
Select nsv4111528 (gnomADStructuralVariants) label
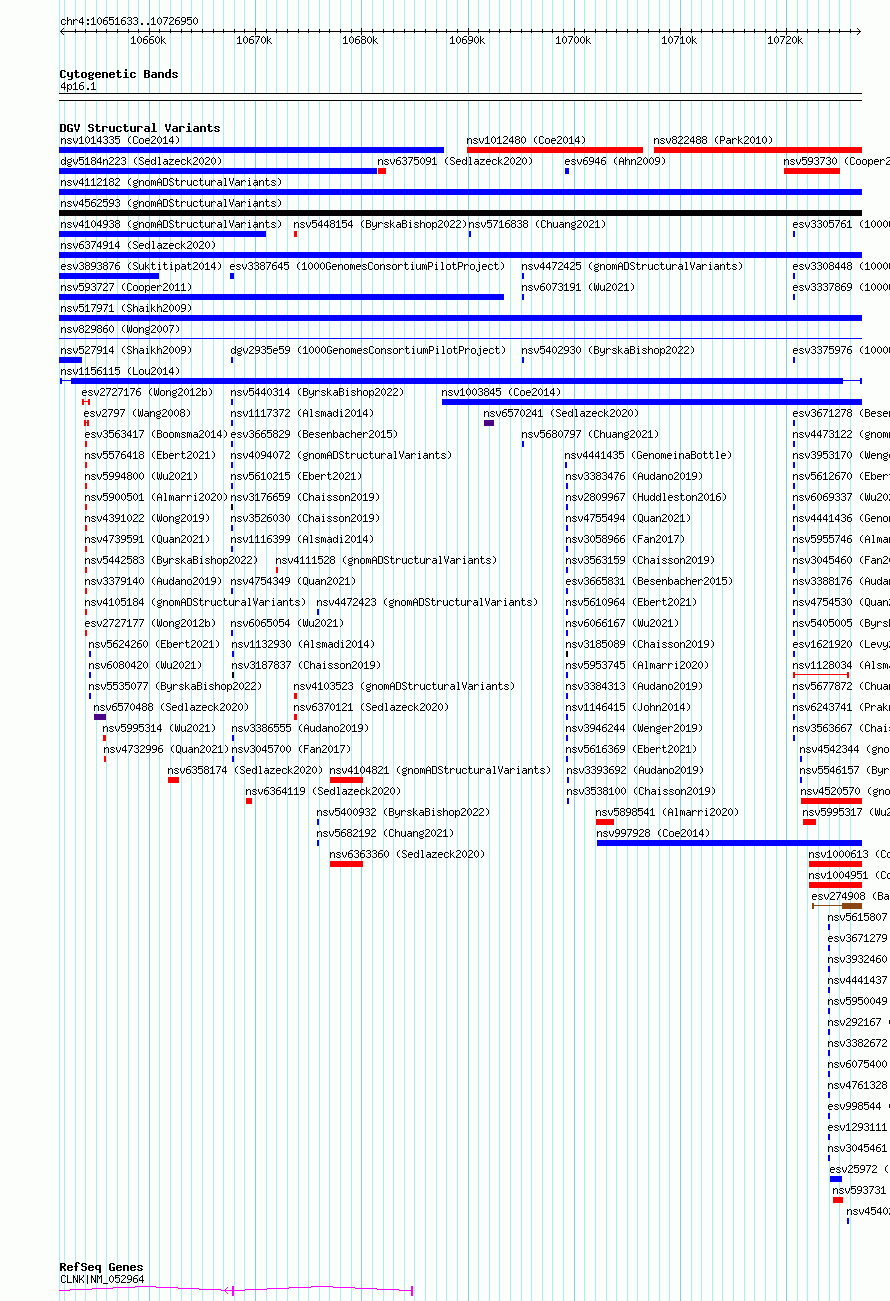386,560
